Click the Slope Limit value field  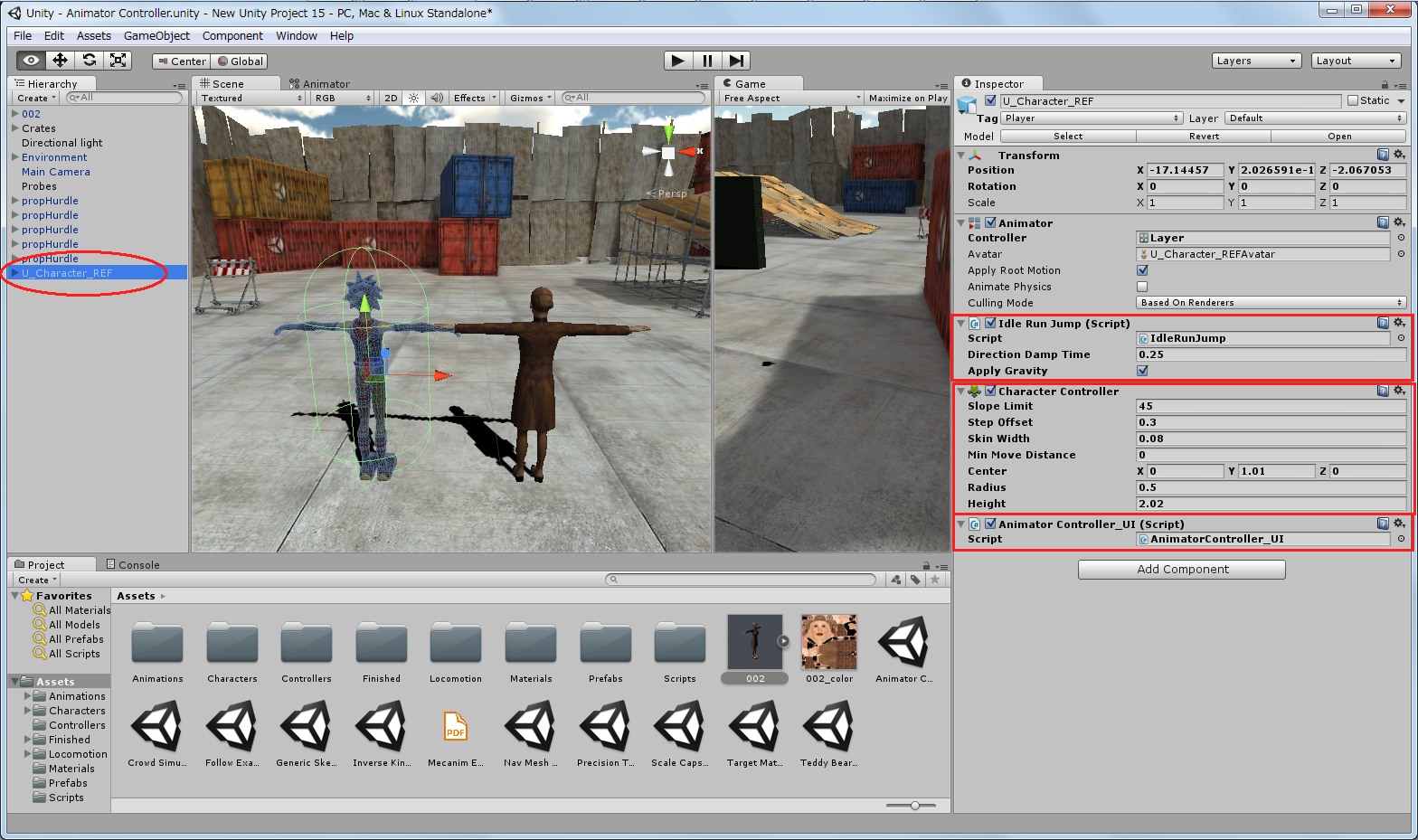[x=1271, y=406]
